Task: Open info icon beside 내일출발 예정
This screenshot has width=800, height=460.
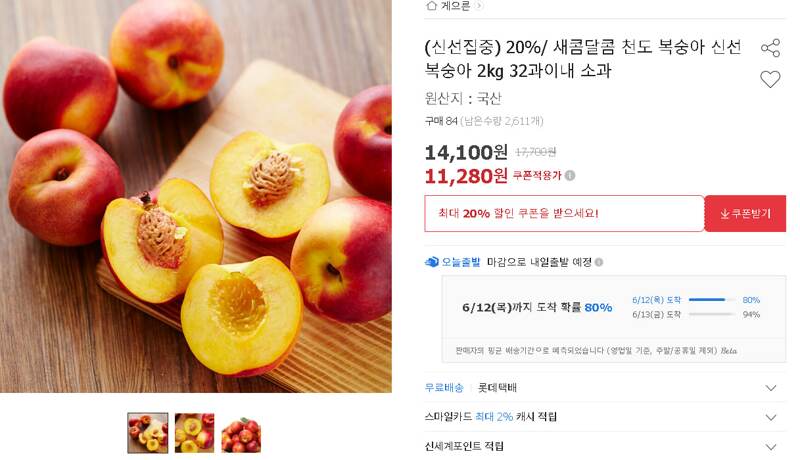Action: coord(599,262)
